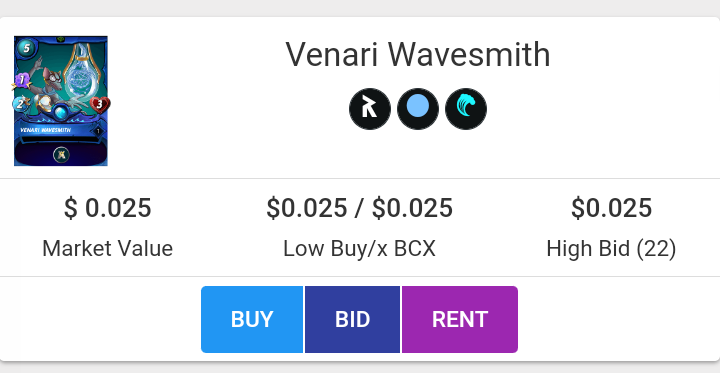Click the blue circle rarity icon
Image resolution: width=720 pixels, height=373 pixels.
click(418, 109)
